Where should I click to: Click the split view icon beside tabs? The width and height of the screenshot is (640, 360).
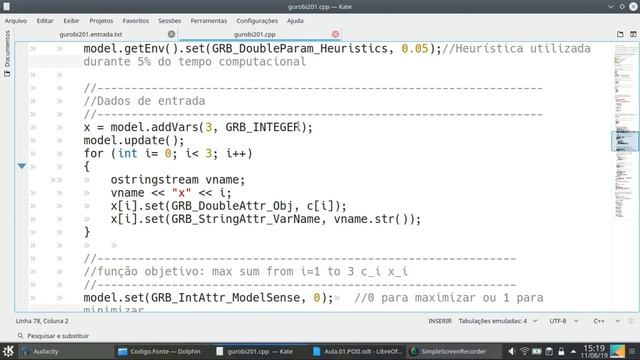pyautogui.click(x=633, y=34)
